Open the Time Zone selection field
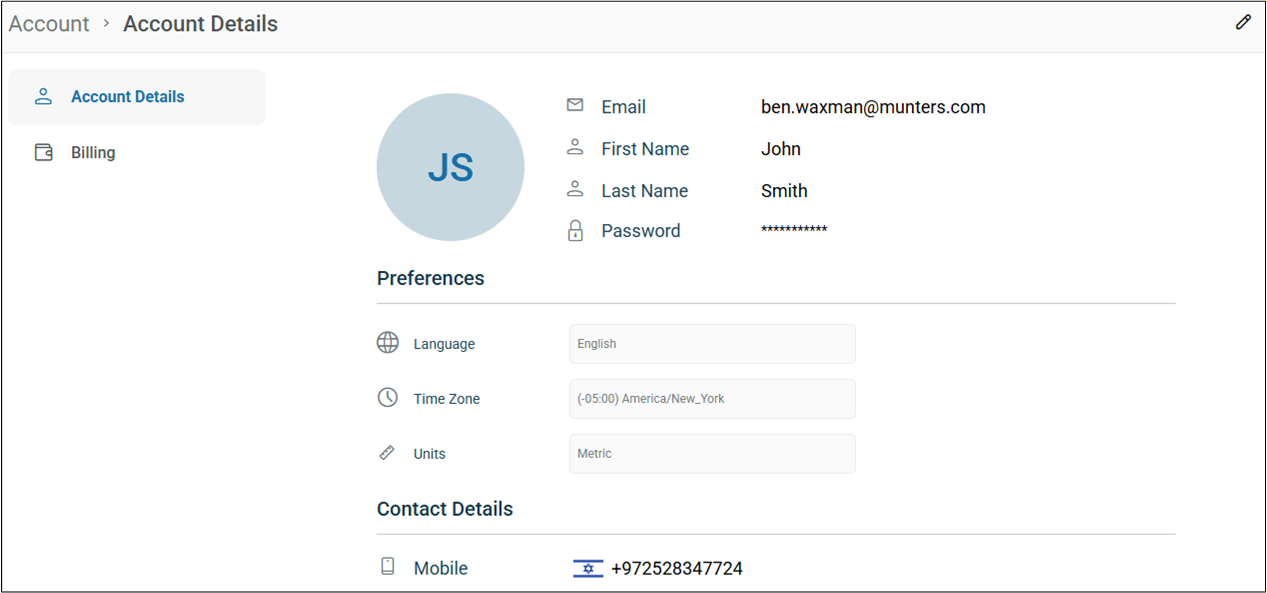Viewport: 1267px width, 593px height. (712, 398)
